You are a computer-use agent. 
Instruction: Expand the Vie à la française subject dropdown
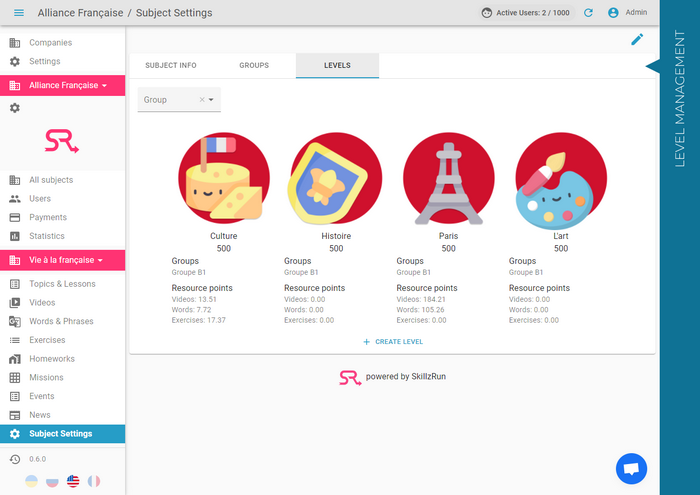(x=62, y=260)
